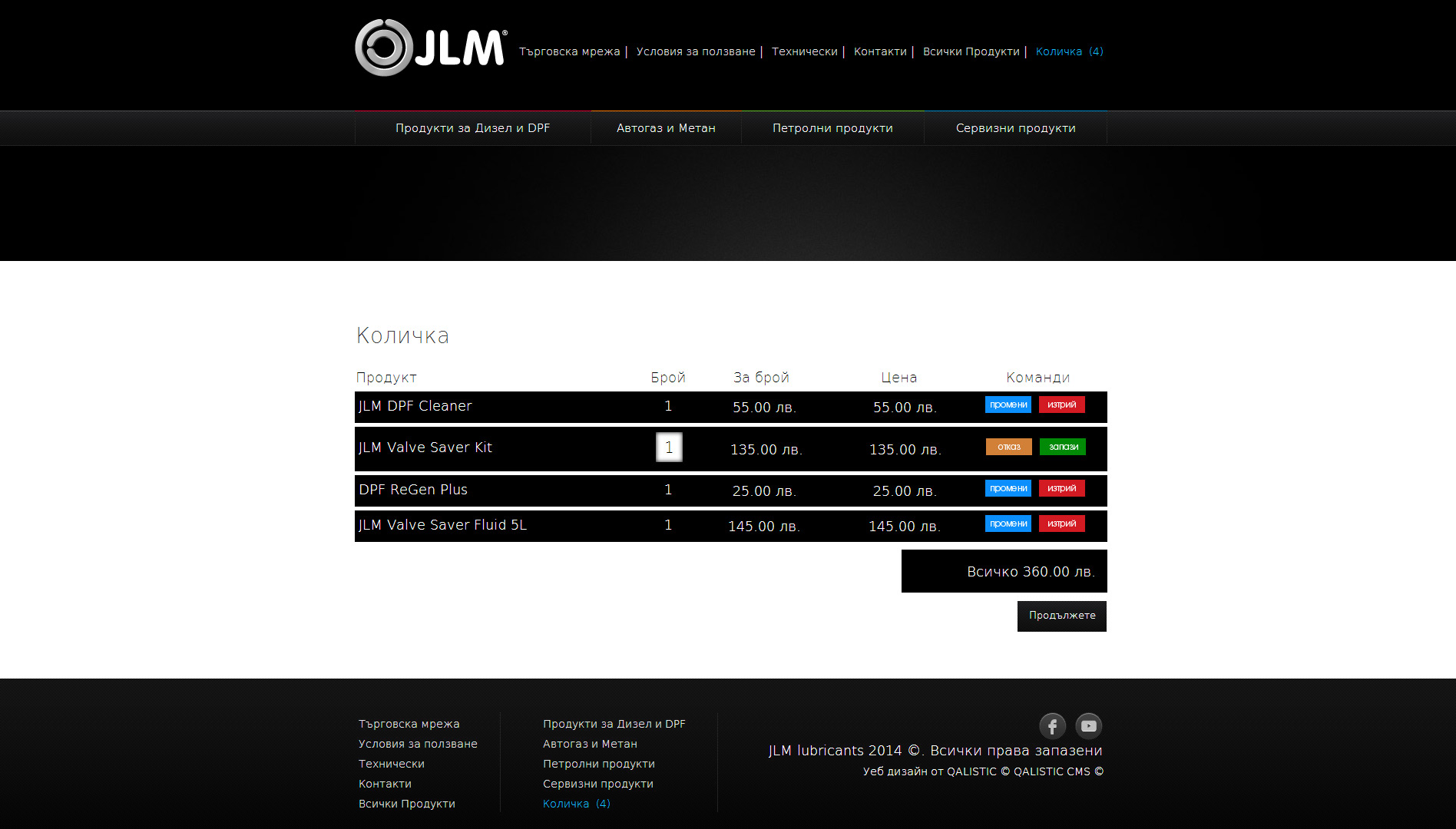This screenshot has height=829, width=1456.
Task: Click the Всичко 360.00 лв. total
Action: pos(1031,572)
